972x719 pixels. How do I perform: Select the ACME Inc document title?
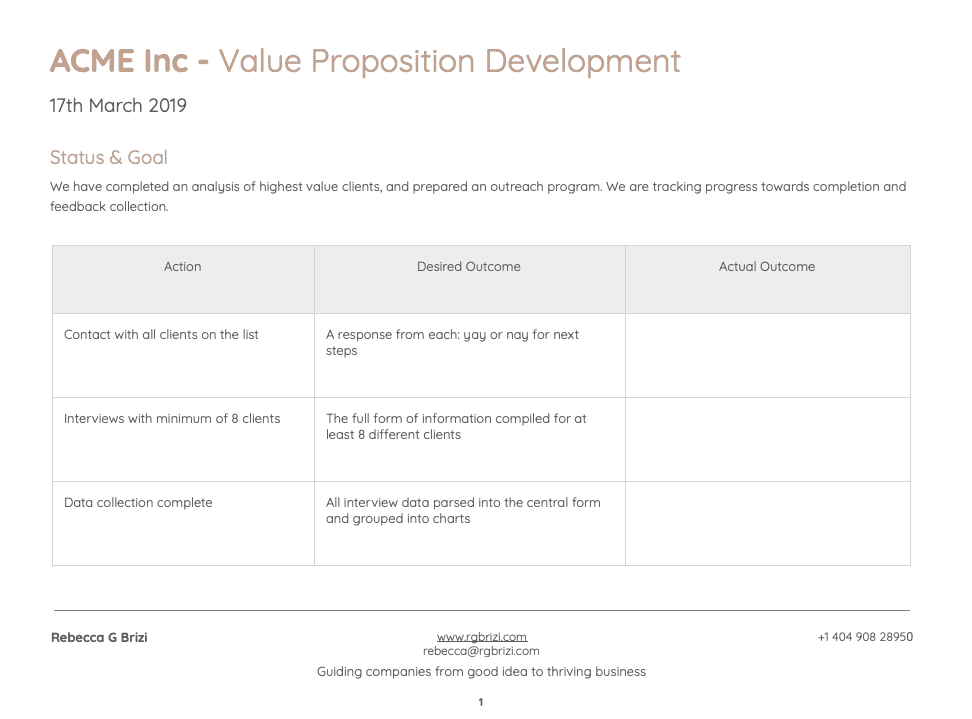click(x=365, y=61)
